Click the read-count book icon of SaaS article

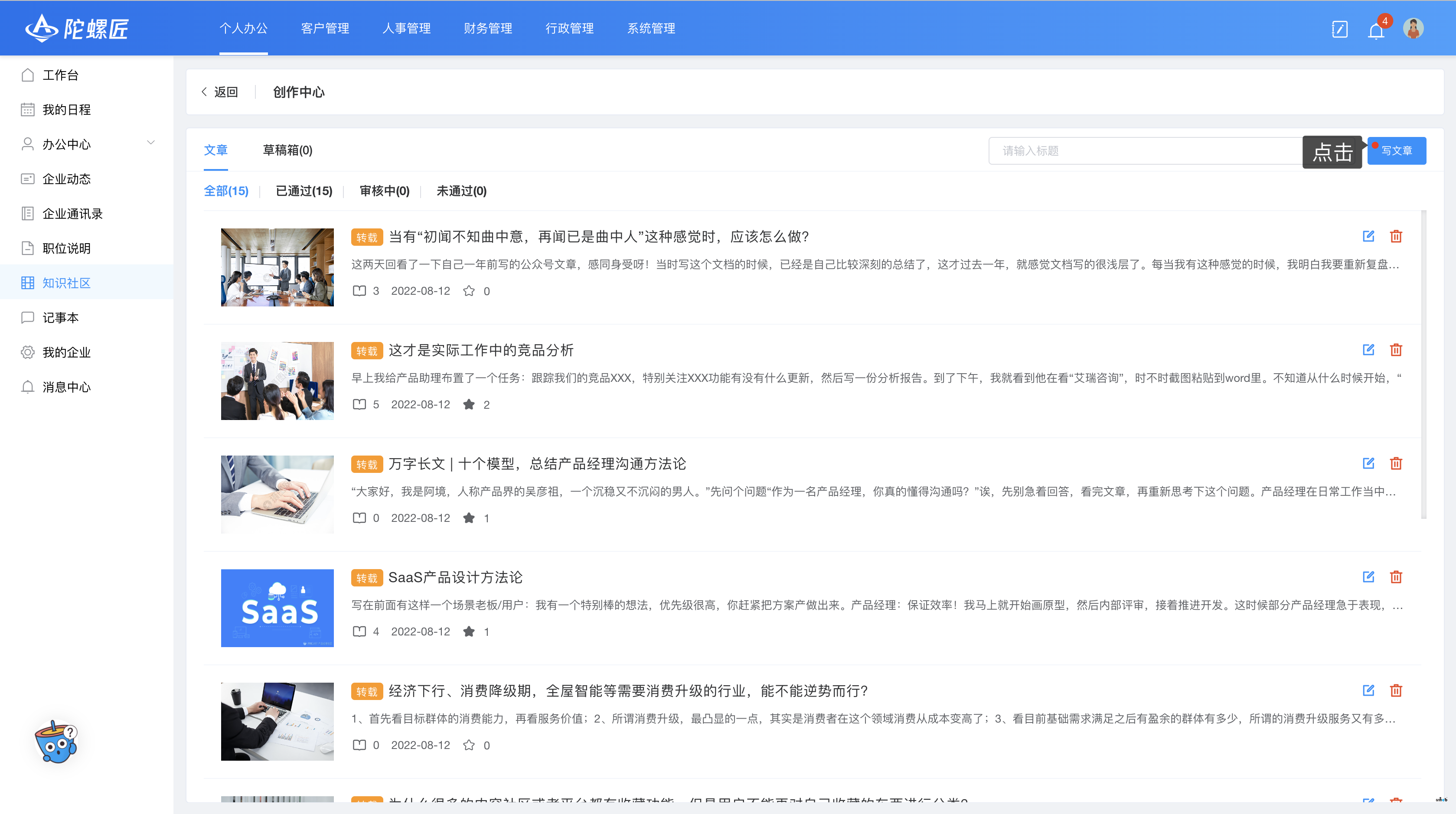point(359,632)
